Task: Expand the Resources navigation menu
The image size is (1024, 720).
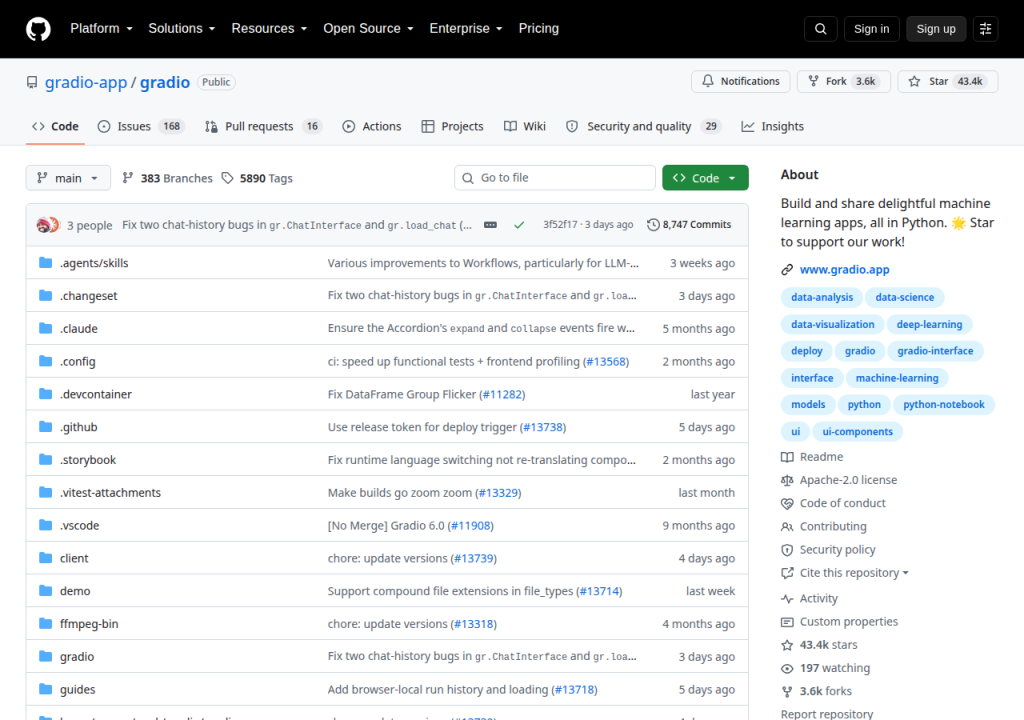Action: 269,29
